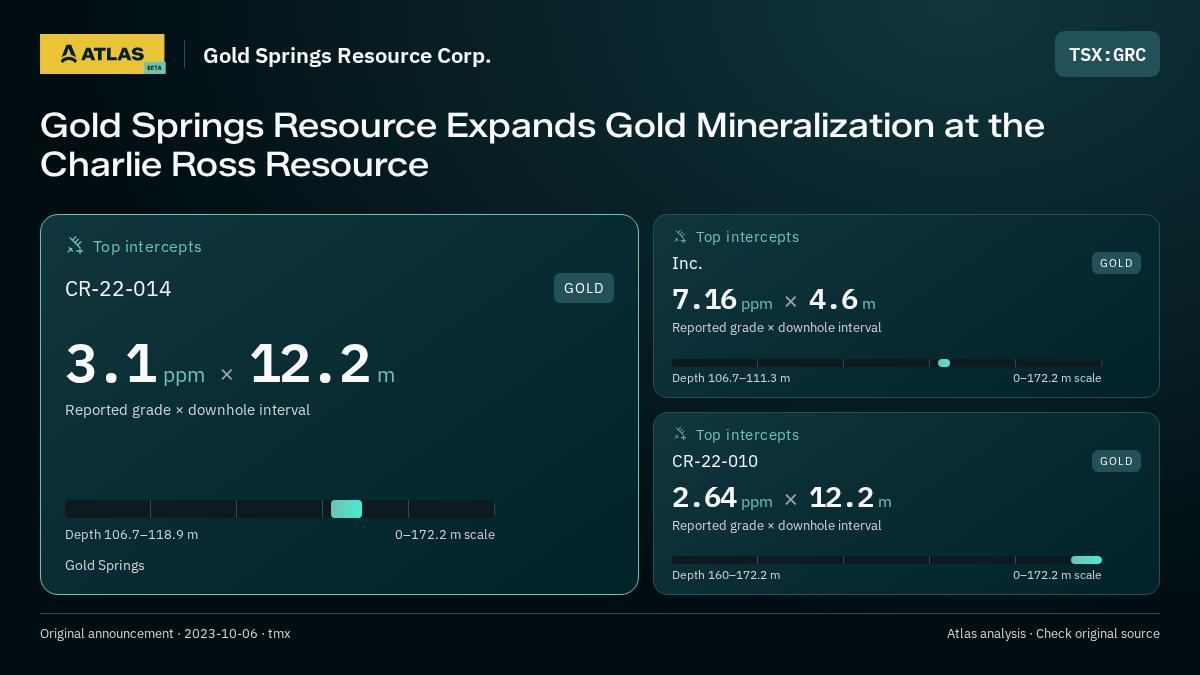Click the 7.16 ppm grade value
This screenshot has width=1200, height=675.
point(722,300)
